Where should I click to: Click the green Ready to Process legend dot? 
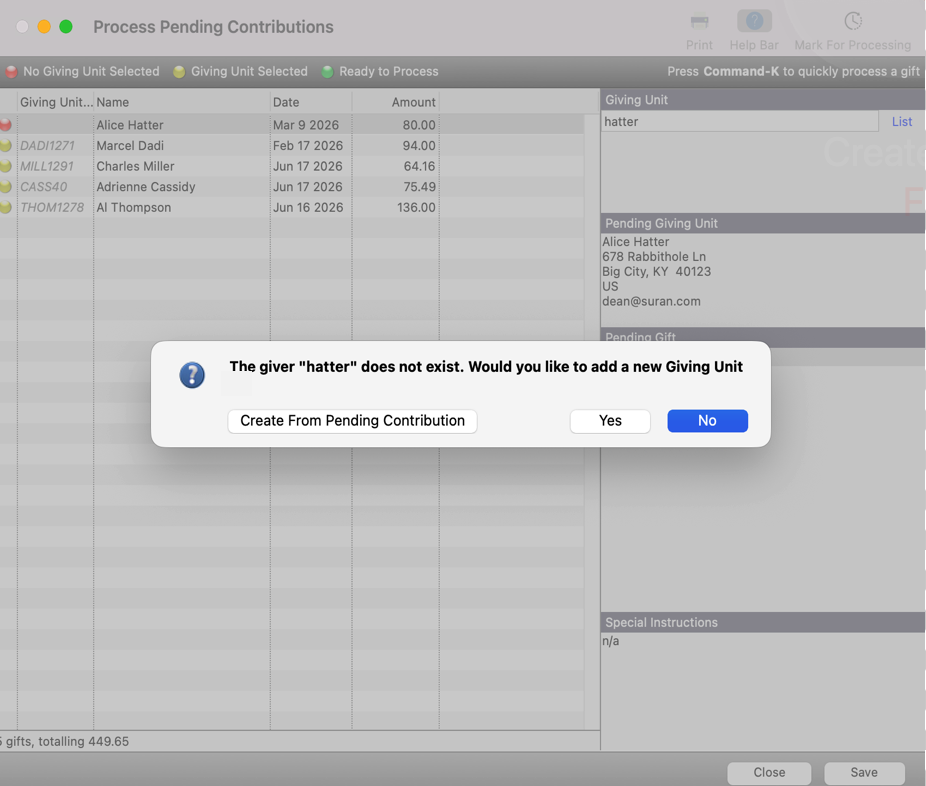click(327, 71)
